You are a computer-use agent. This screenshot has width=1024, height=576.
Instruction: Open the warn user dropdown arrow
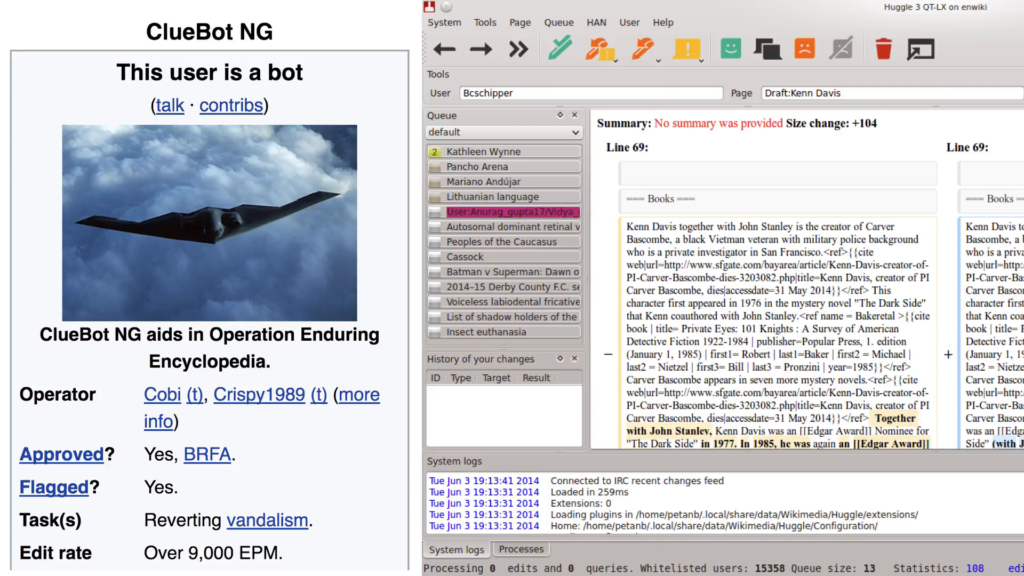701,60
